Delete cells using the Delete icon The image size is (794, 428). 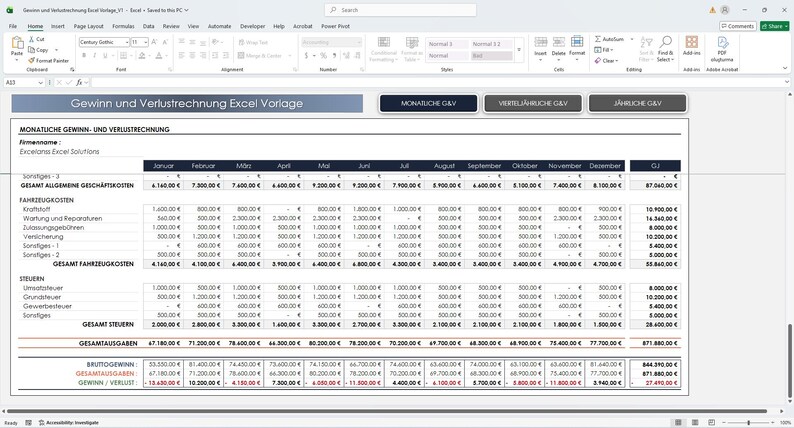coord(559,43)
